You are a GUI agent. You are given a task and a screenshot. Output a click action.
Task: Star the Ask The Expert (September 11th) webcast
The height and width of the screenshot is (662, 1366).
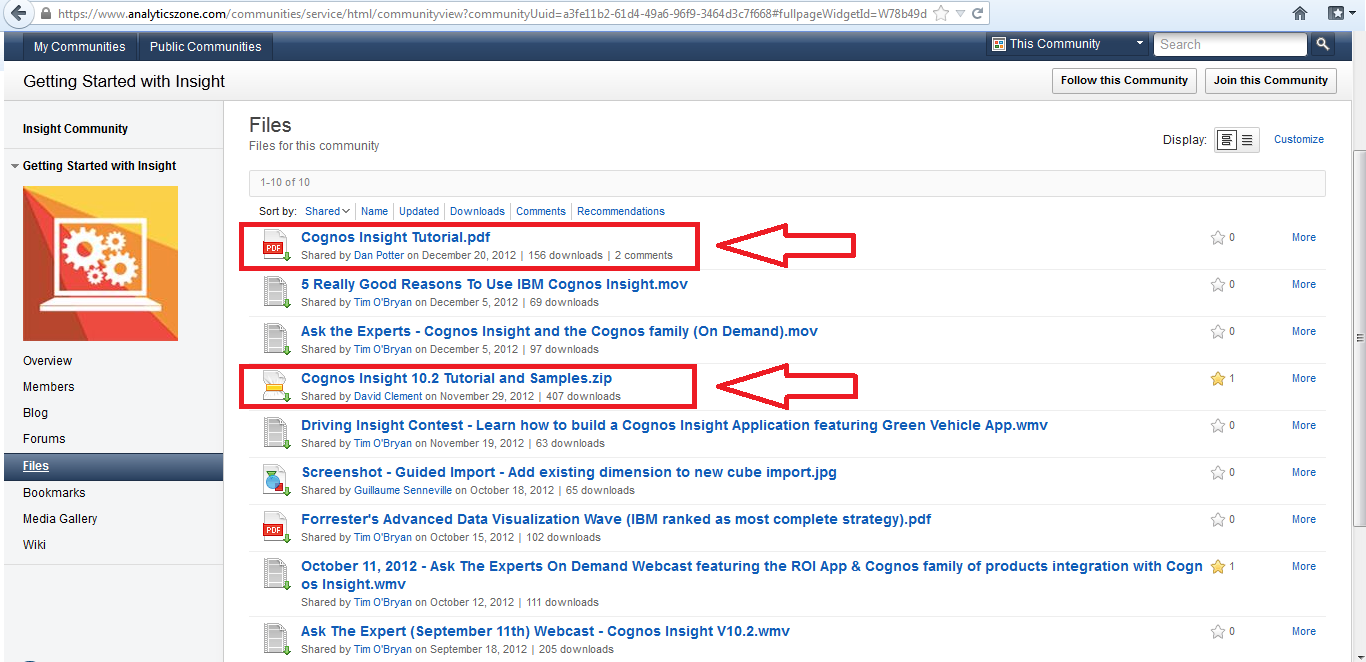click(1217, 632)
